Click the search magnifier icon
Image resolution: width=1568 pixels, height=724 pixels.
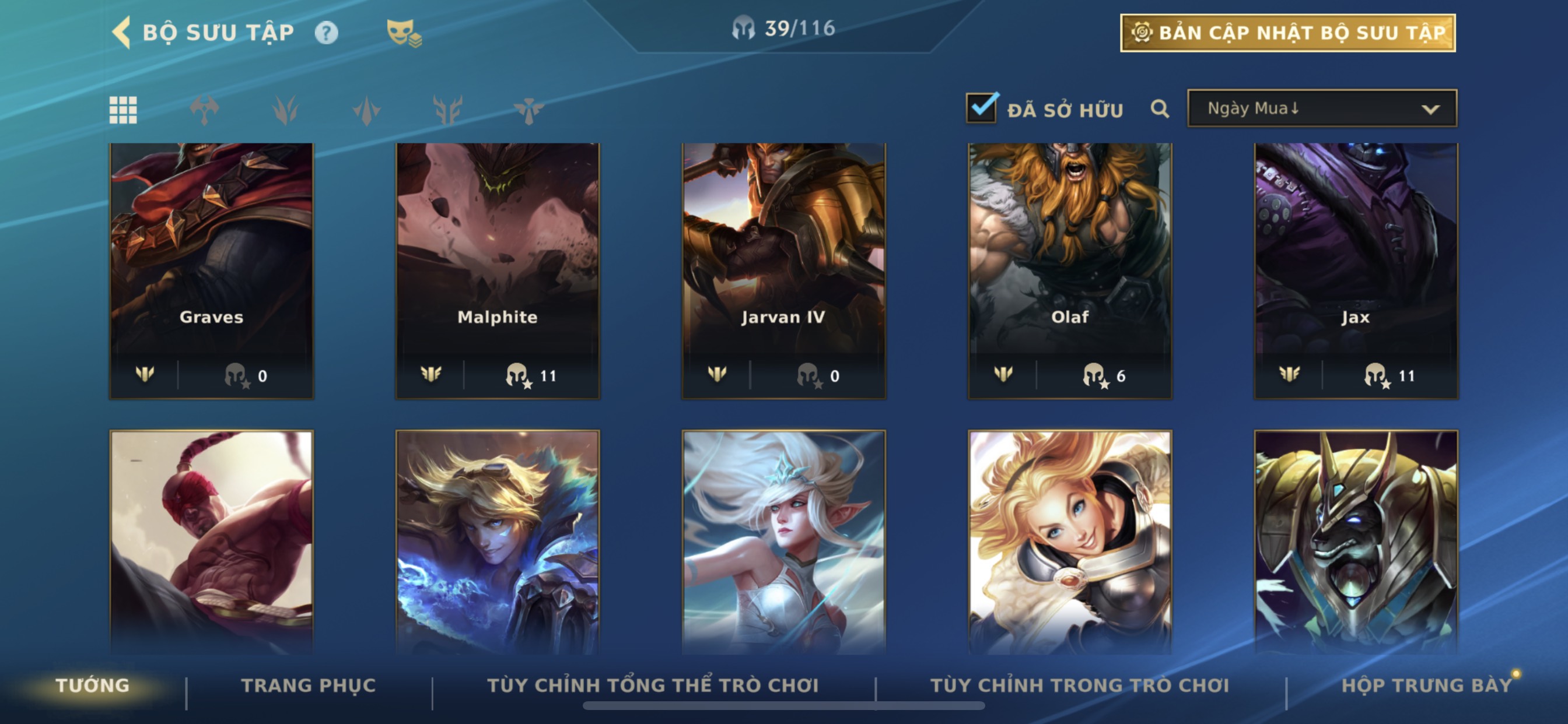(1160, 109)
